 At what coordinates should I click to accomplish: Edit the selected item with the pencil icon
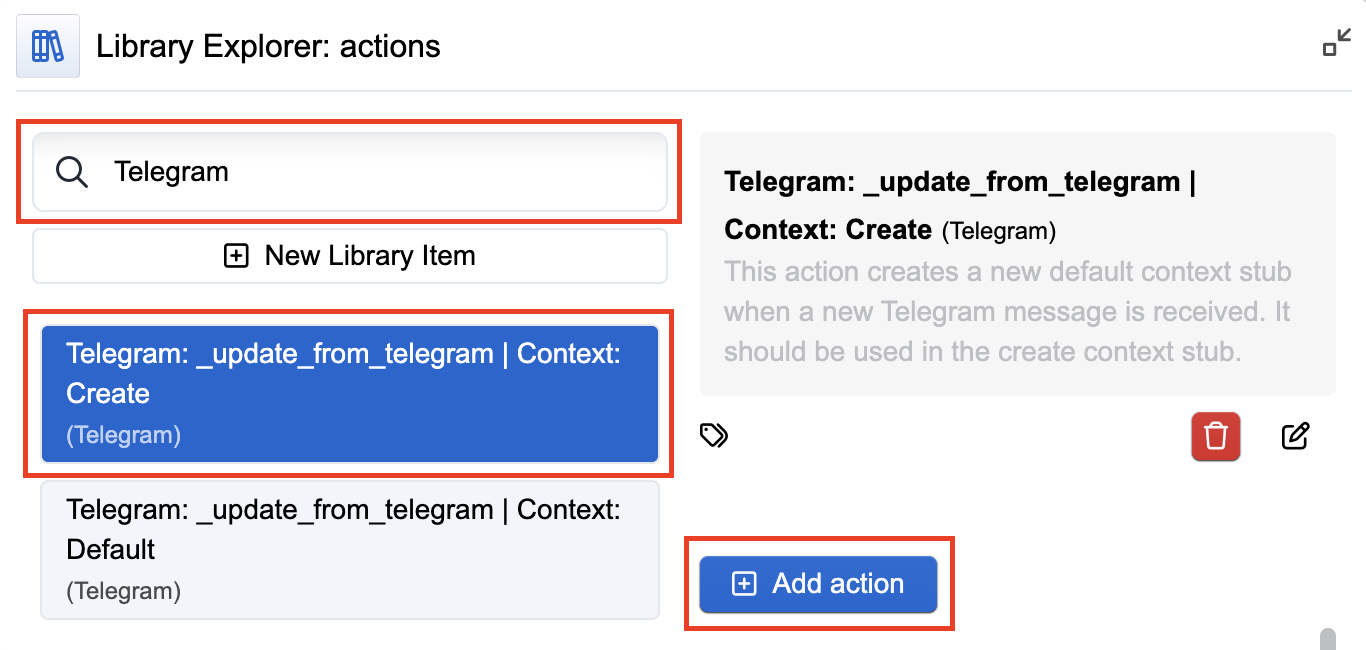[x=1295, y=436]
